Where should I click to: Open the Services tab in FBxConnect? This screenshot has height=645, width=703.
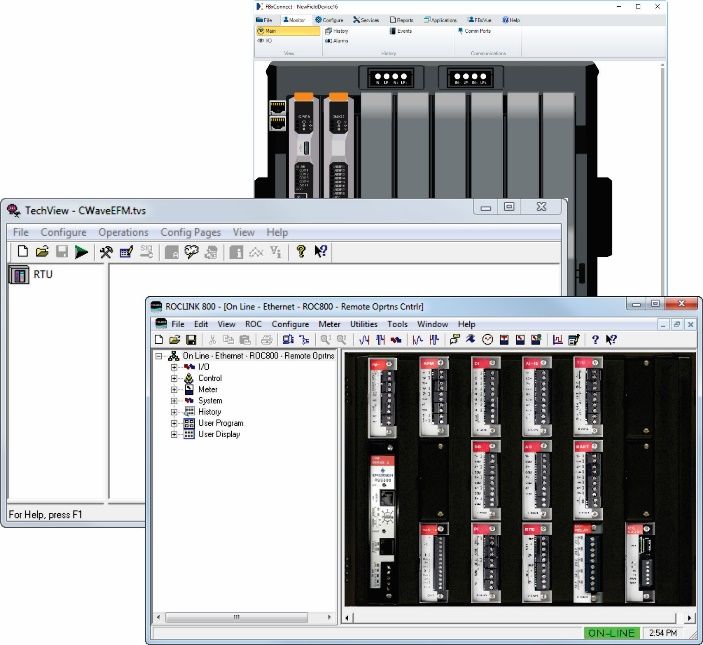(x=366, y=20)
